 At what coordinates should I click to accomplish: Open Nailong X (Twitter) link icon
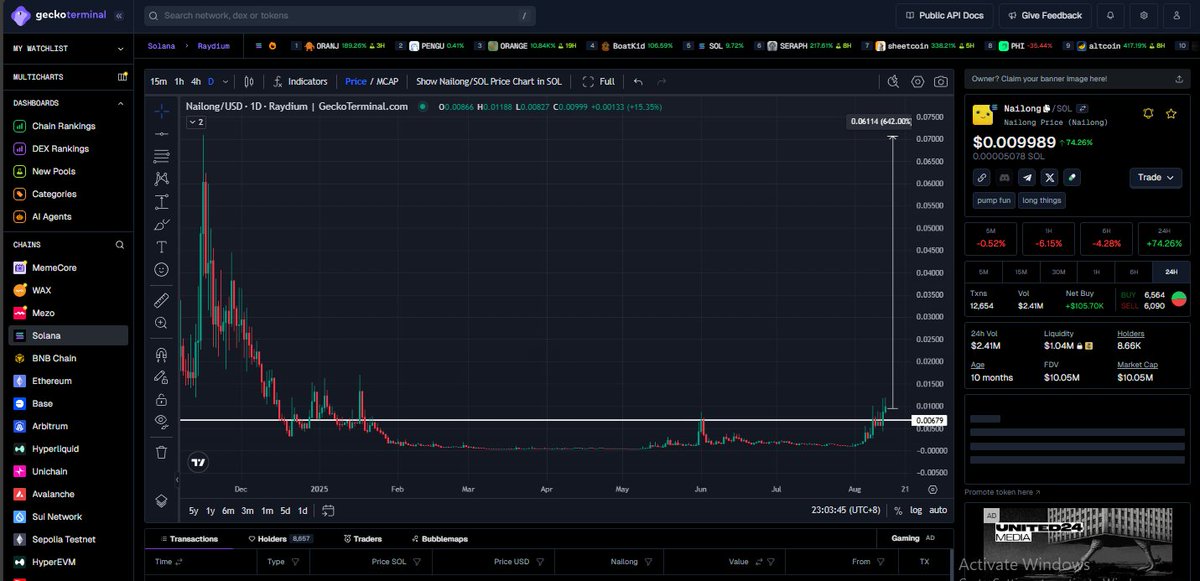tap(1050, 177)
